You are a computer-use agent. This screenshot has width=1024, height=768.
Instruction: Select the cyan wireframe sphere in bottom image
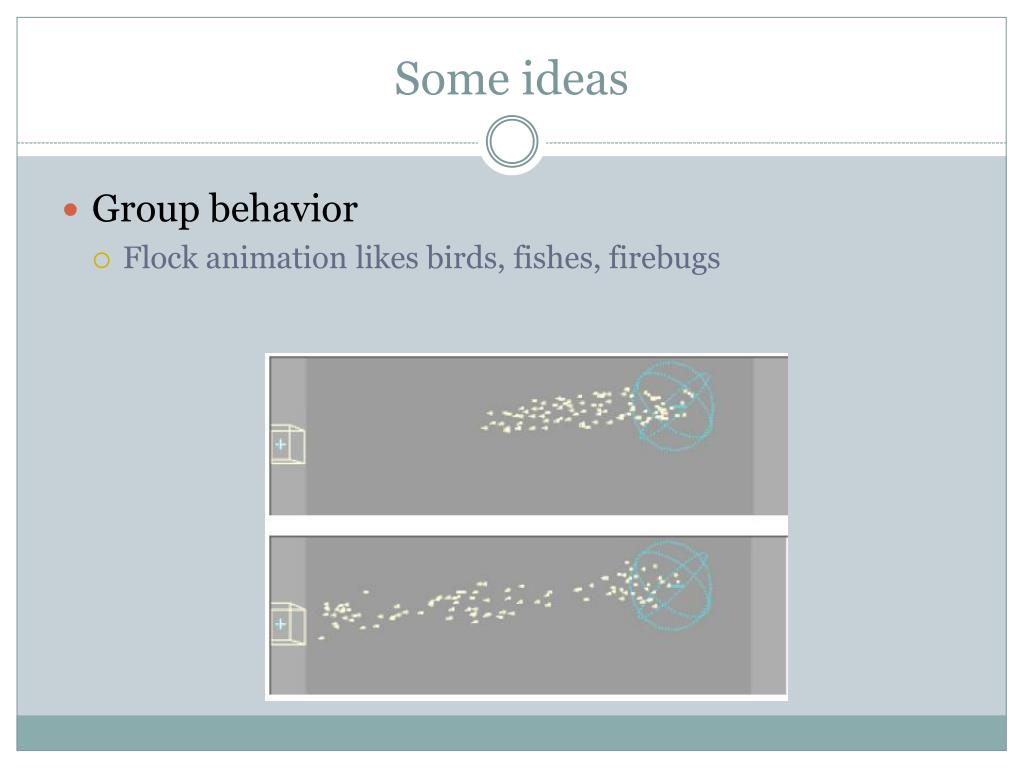point(671,586)
